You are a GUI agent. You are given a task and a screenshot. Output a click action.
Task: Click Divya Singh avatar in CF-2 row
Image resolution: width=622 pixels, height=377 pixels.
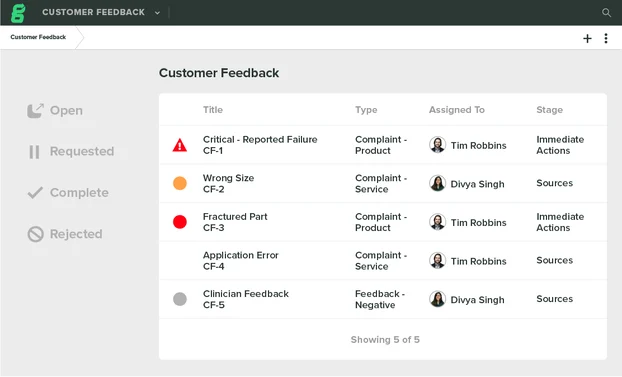(437, 183)
